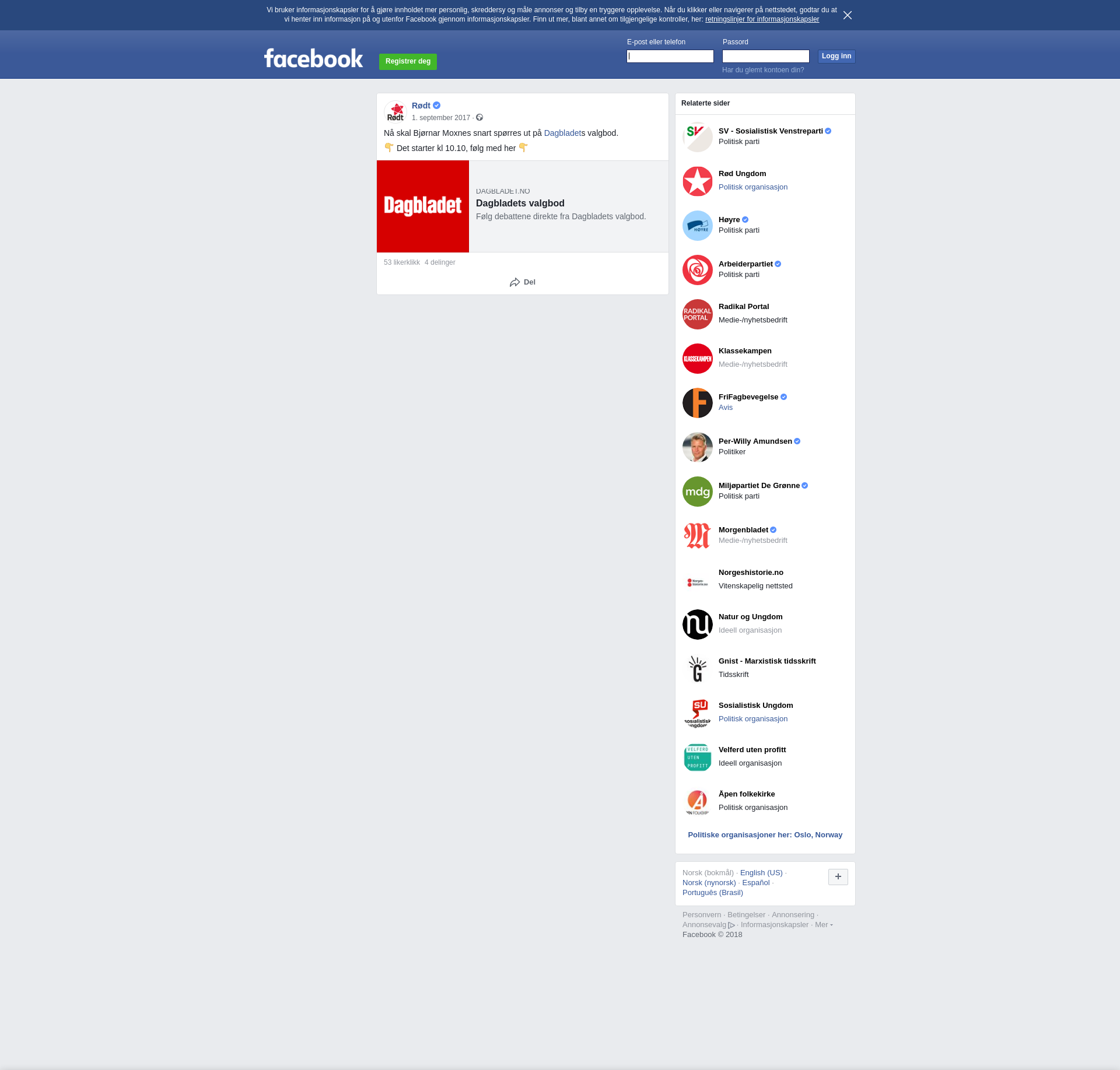Image resolution: width=1120 pixels, height=1070 pixels.
Task: Click the Rødt page profile logo
Action: (x=395, y=111)
